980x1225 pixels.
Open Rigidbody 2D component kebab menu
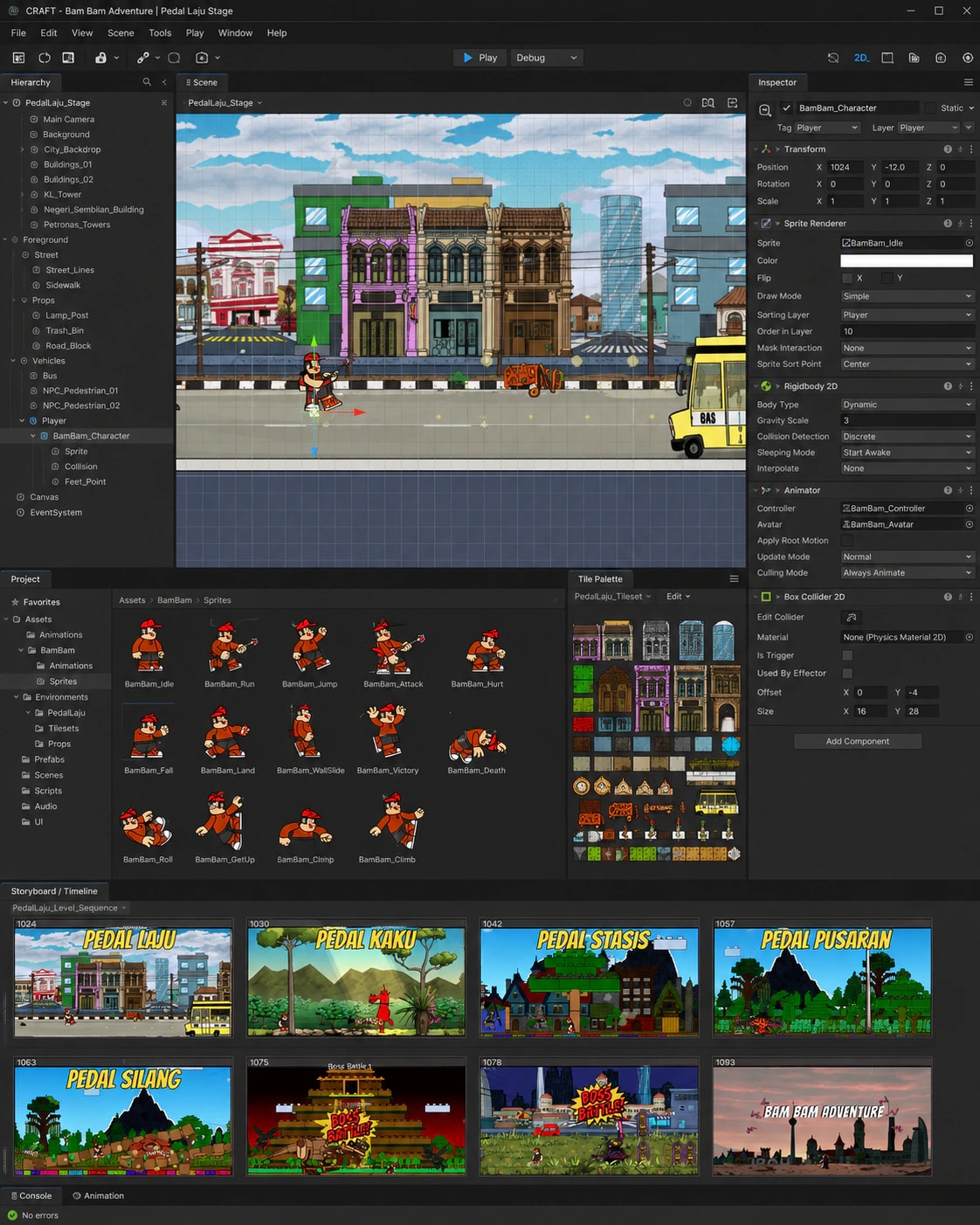pyautogui.click(x=971, y=386)
